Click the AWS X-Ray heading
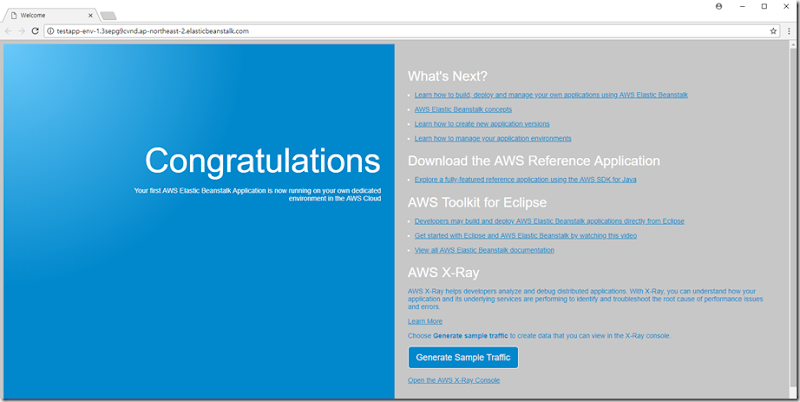800x402 pixels. click(x=443, y=272)
